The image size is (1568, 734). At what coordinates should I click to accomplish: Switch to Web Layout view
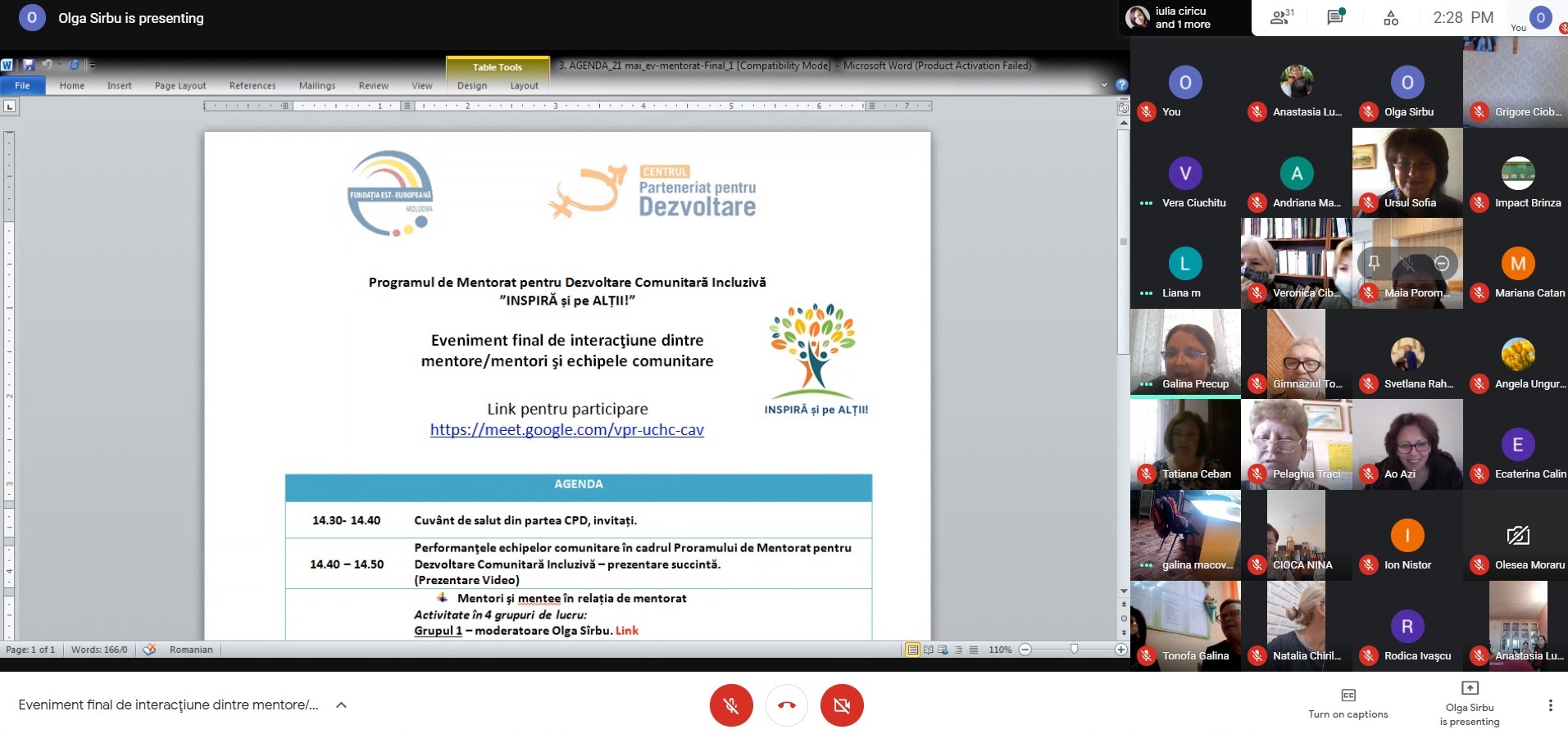943,650
